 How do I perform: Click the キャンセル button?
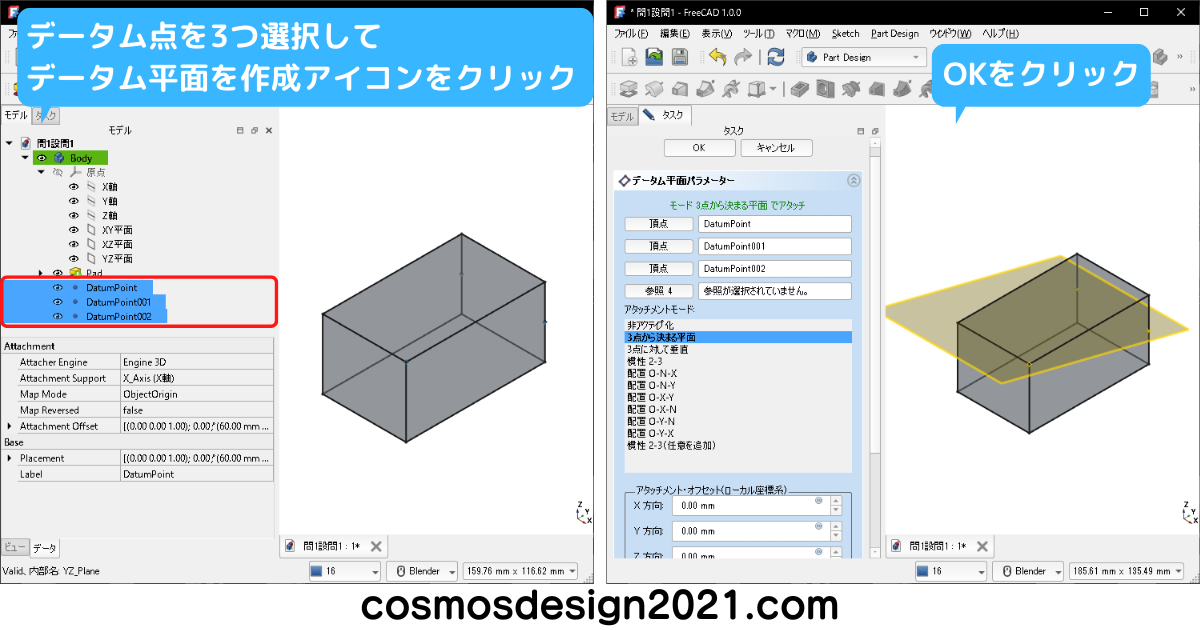pos(776,148)
